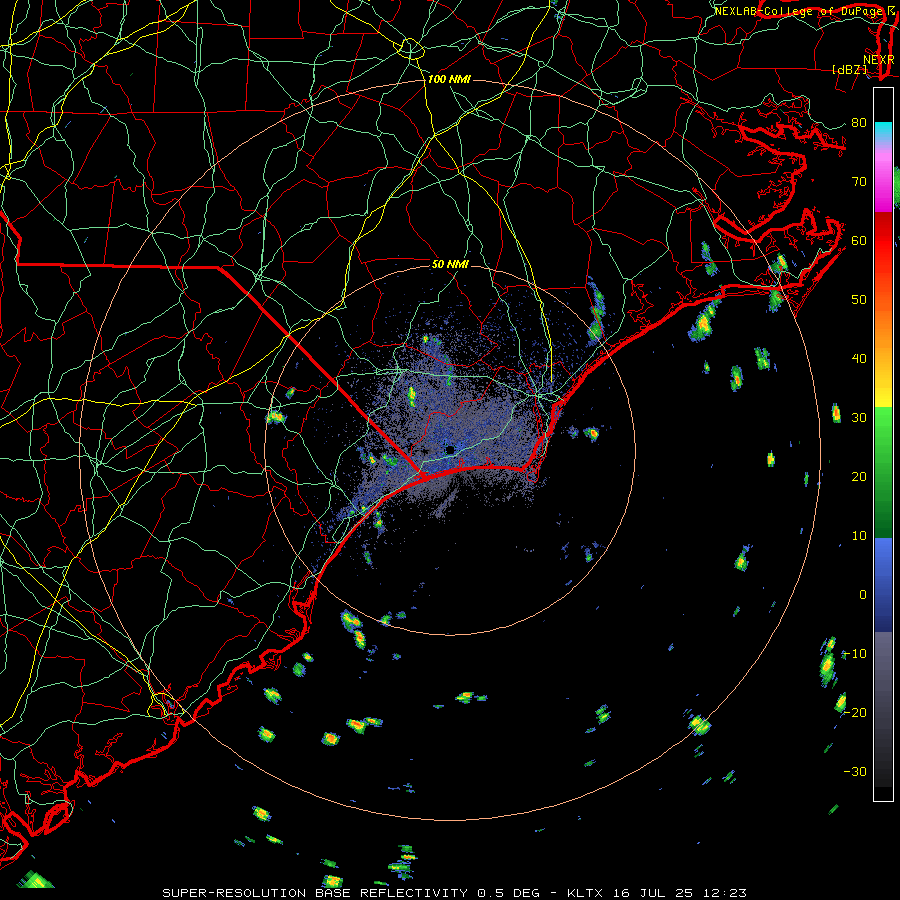Click the 16 JUL 25 12:23 timestamp
Image resolution: width=900 pixels, height=900 pixels.
pos(679,893)
